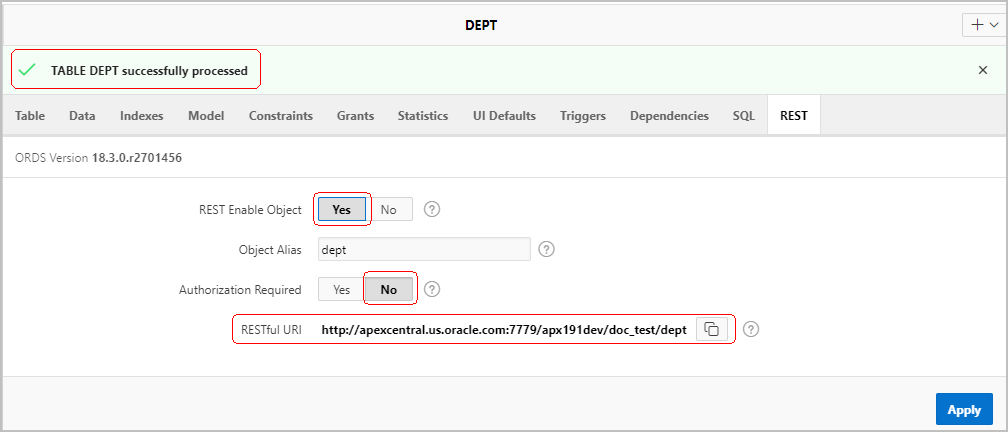Screen dimensions: 1008x432
Task: Select the REST tab
Action: click(x=794, y=116)
